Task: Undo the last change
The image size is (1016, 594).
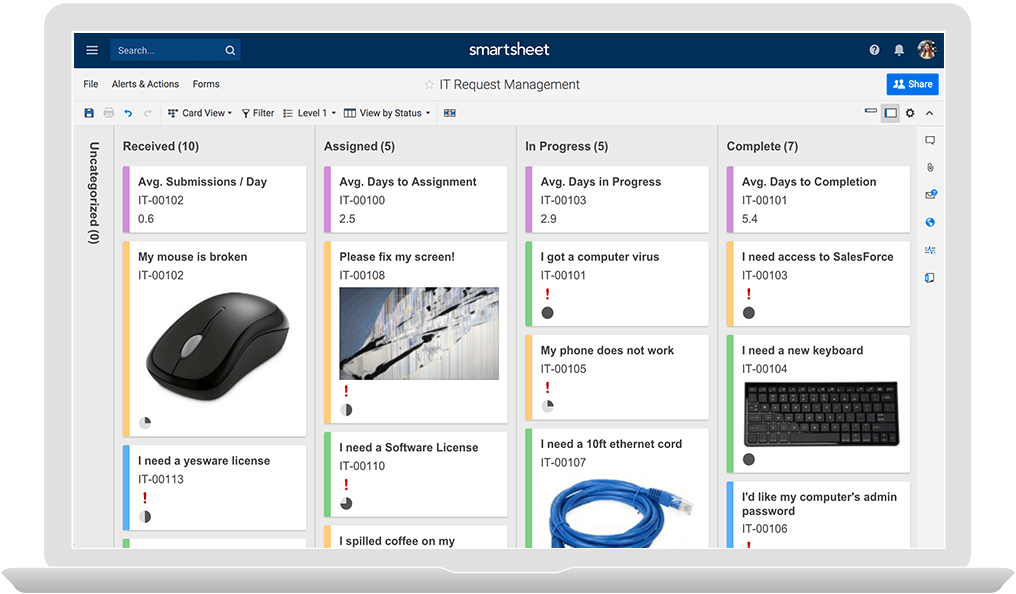Action: point(127,112)
